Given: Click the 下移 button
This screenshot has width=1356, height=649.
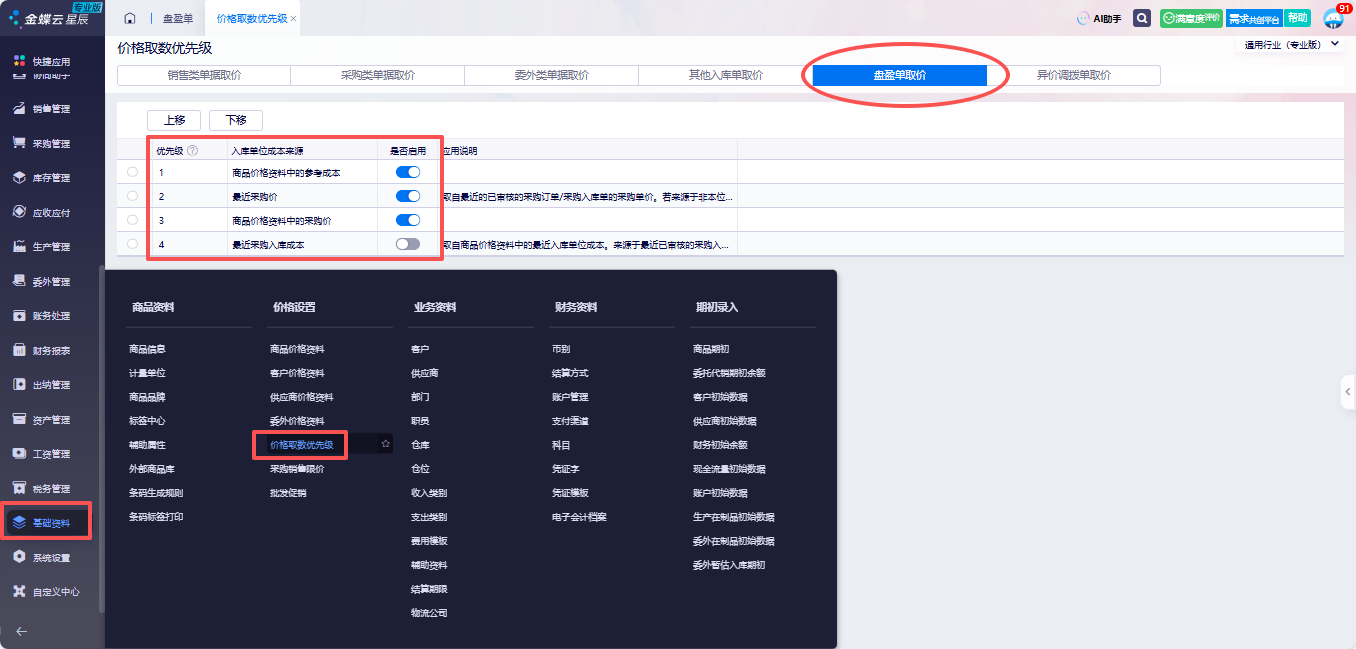Looking at the screenshot, I should click(x=236, y=120).
